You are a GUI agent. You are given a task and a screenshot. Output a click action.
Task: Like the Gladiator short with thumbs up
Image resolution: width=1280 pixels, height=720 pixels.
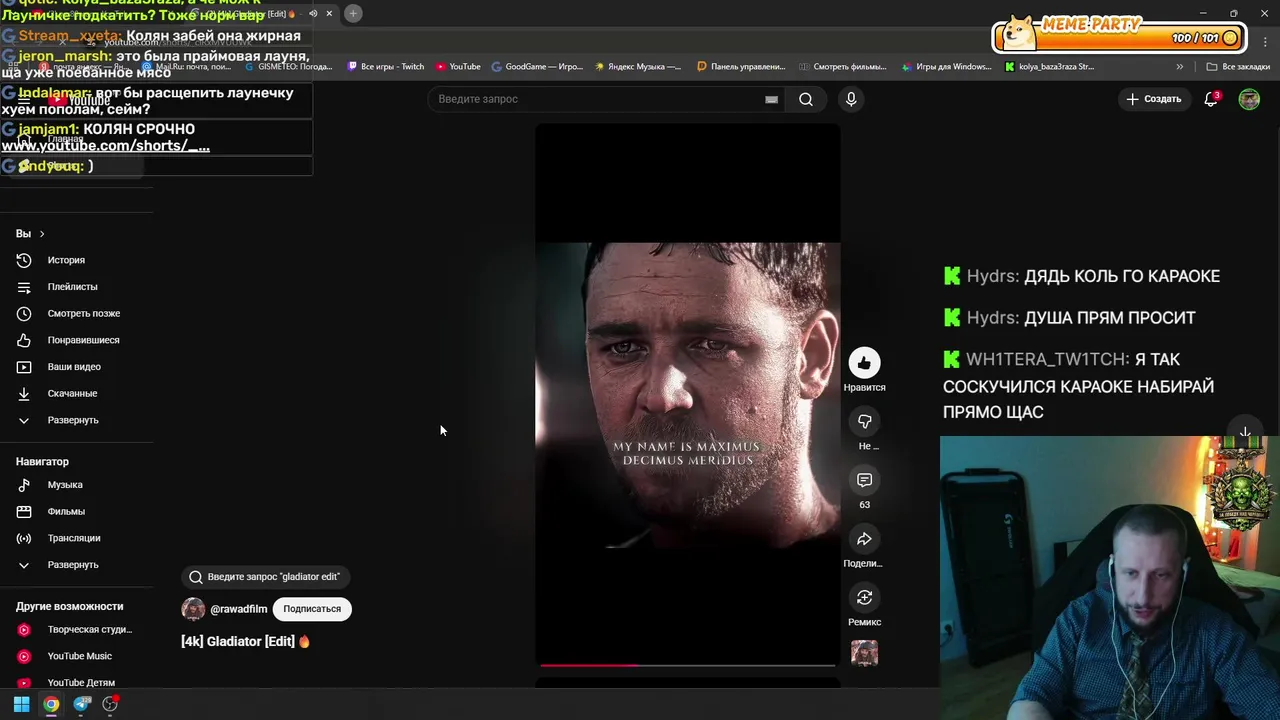(x=864, y=363)
